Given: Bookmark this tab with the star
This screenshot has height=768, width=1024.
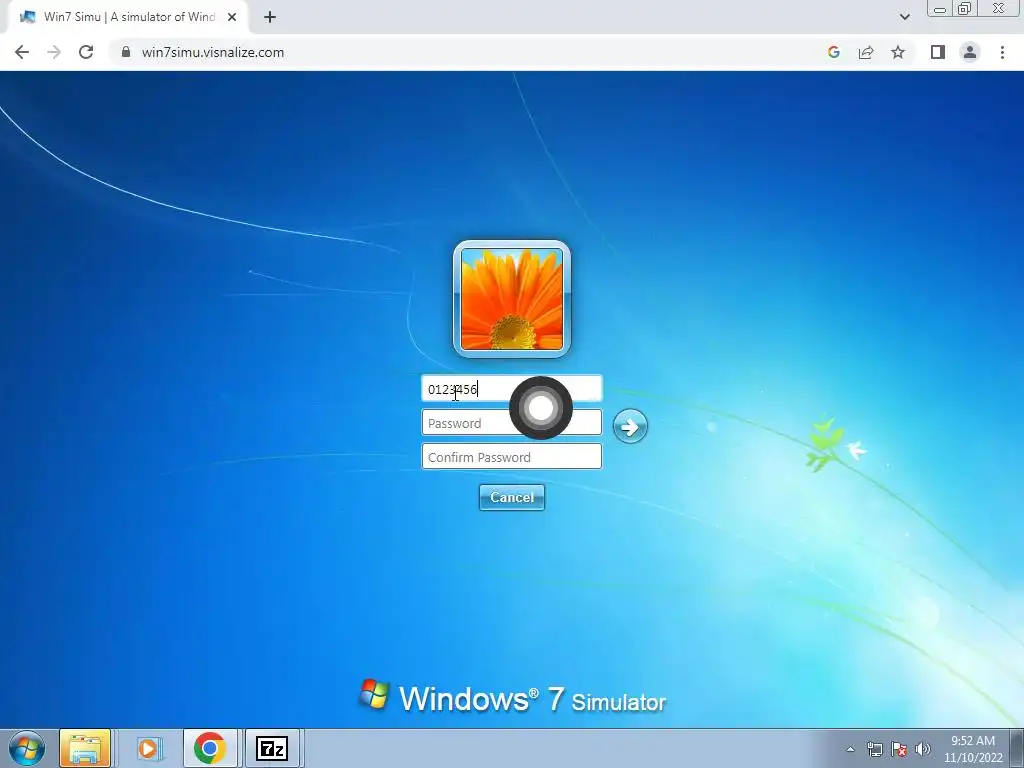Looking at the screenshot, I should coord(898,52).
